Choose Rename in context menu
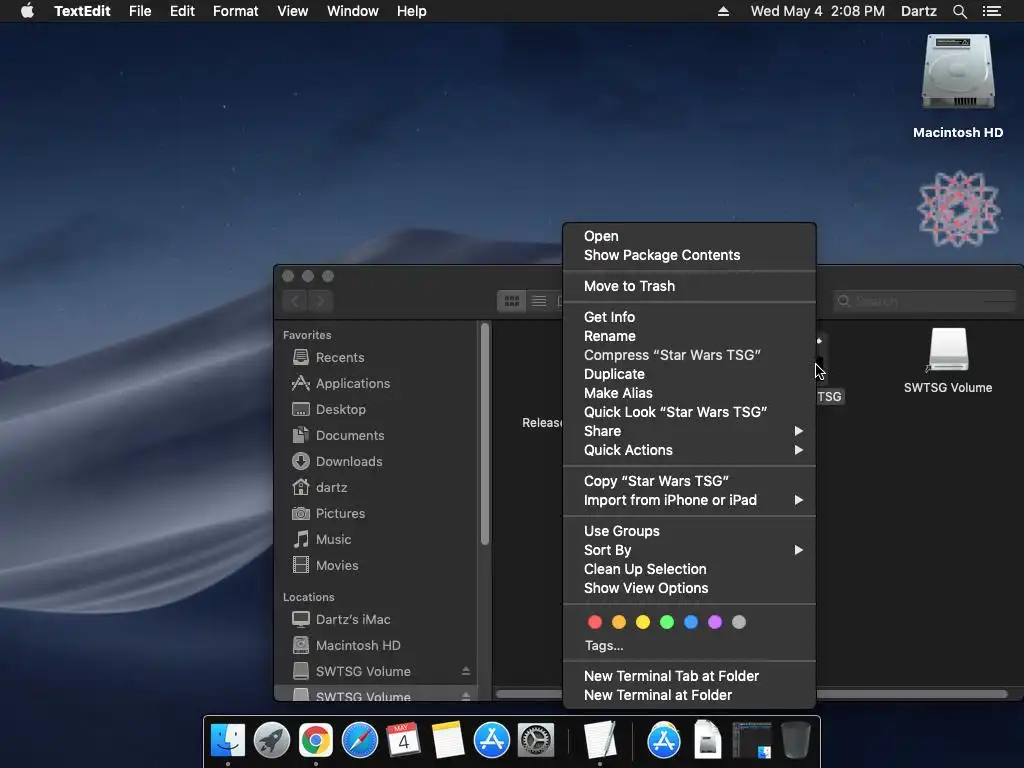This screenshot has width=1024, height=768. tap(690, 336)
